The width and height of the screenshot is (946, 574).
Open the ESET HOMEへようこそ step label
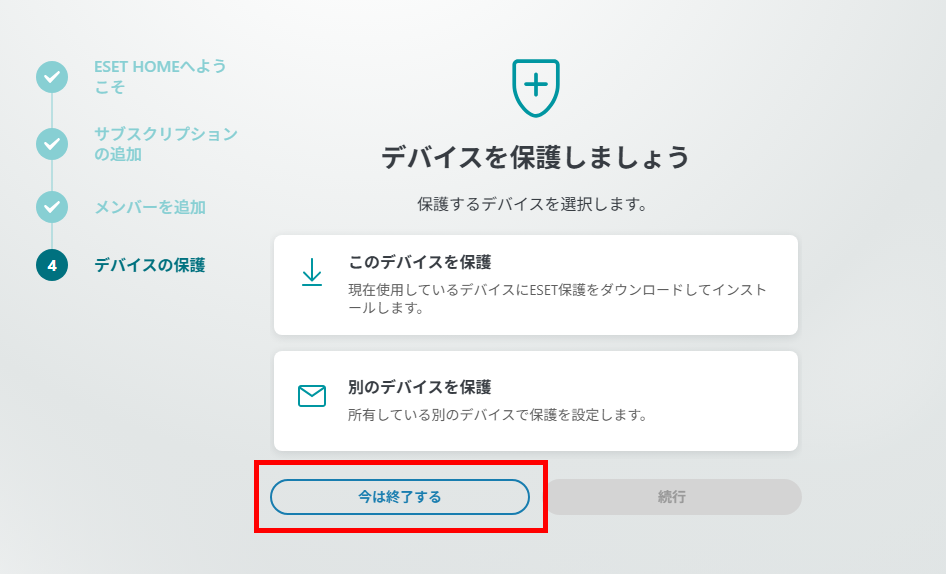click(x=160, y=77)
